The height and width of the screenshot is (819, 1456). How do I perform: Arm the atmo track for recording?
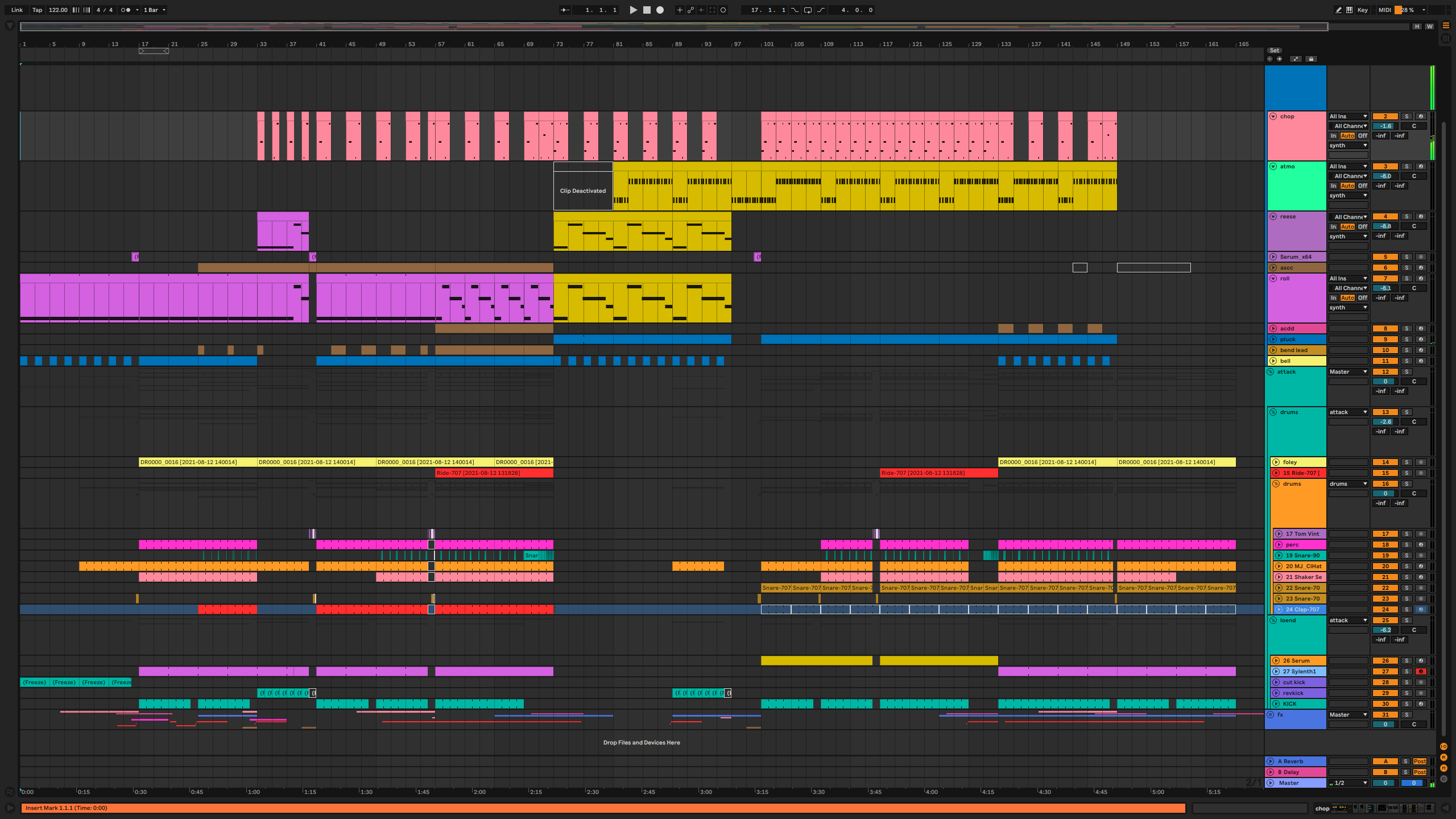point(1420,167)
